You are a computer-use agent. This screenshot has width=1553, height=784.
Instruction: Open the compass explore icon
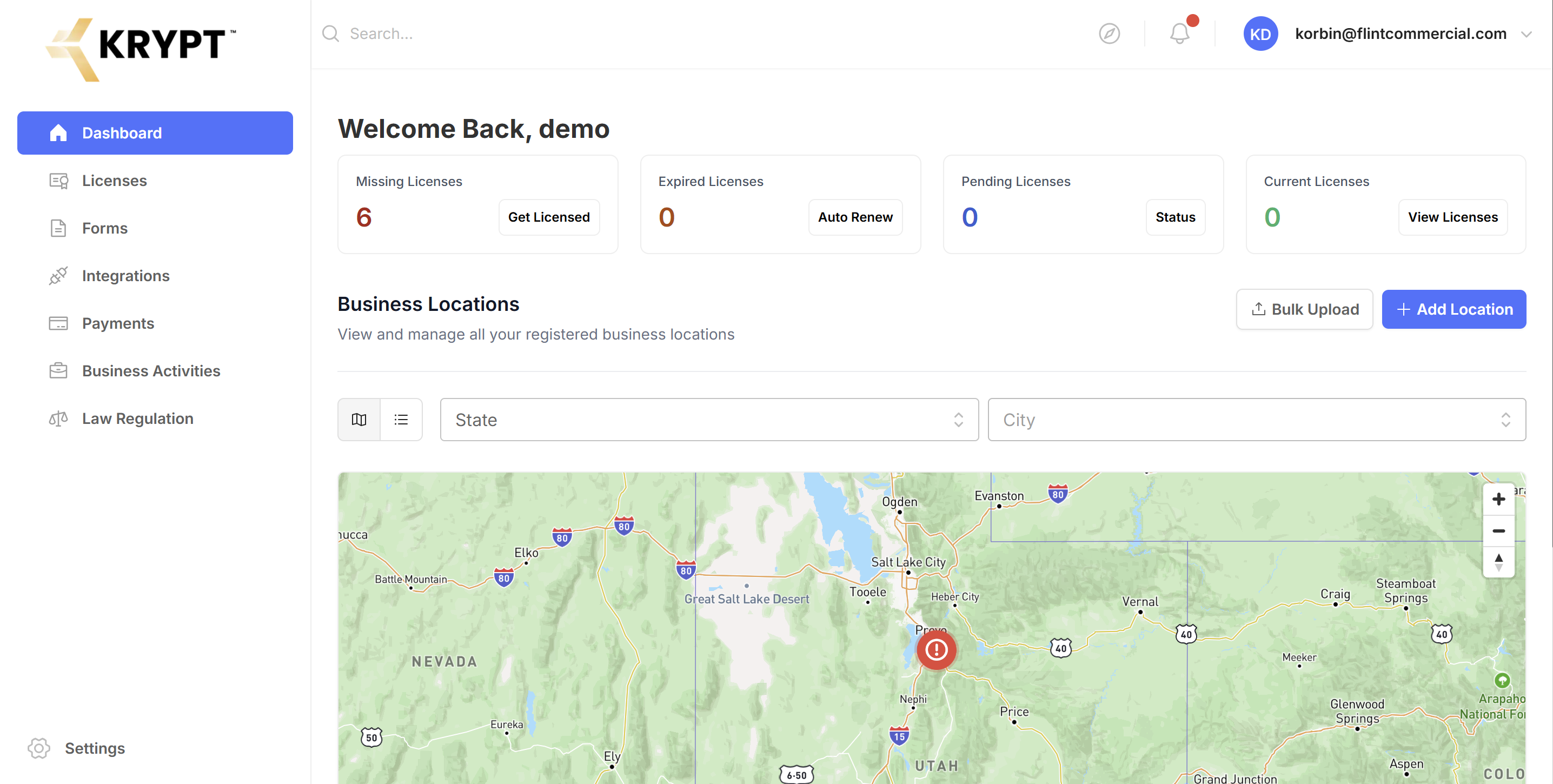pyautogui.click(x=1109, y=34)
